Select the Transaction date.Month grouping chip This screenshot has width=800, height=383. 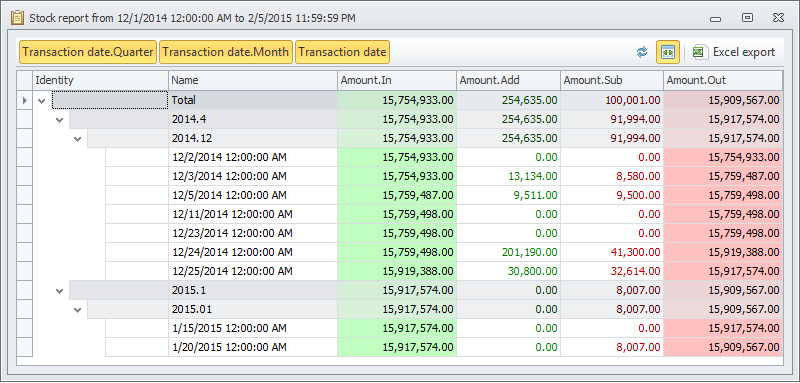coord(226,52)
